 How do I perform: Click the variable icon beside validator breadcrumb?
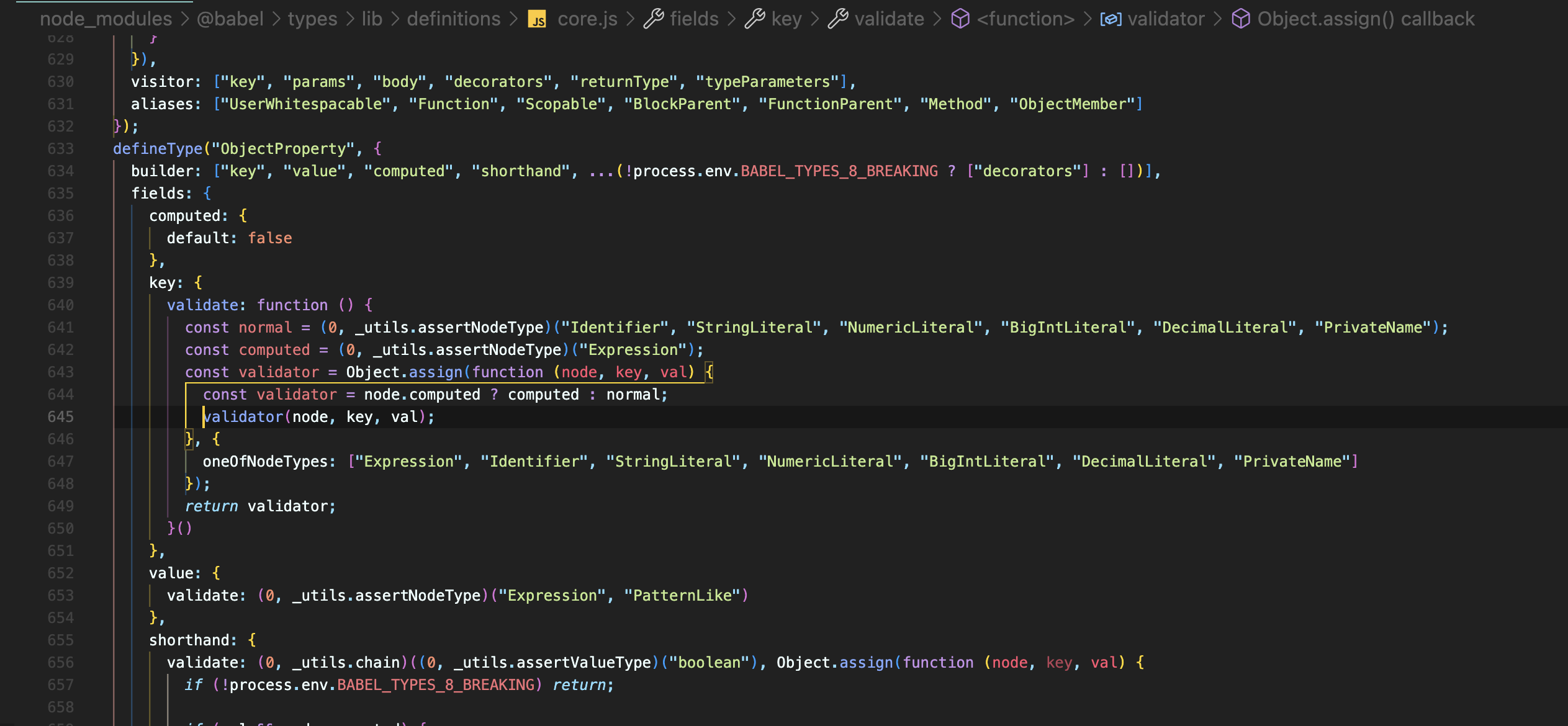(1111, 19)
